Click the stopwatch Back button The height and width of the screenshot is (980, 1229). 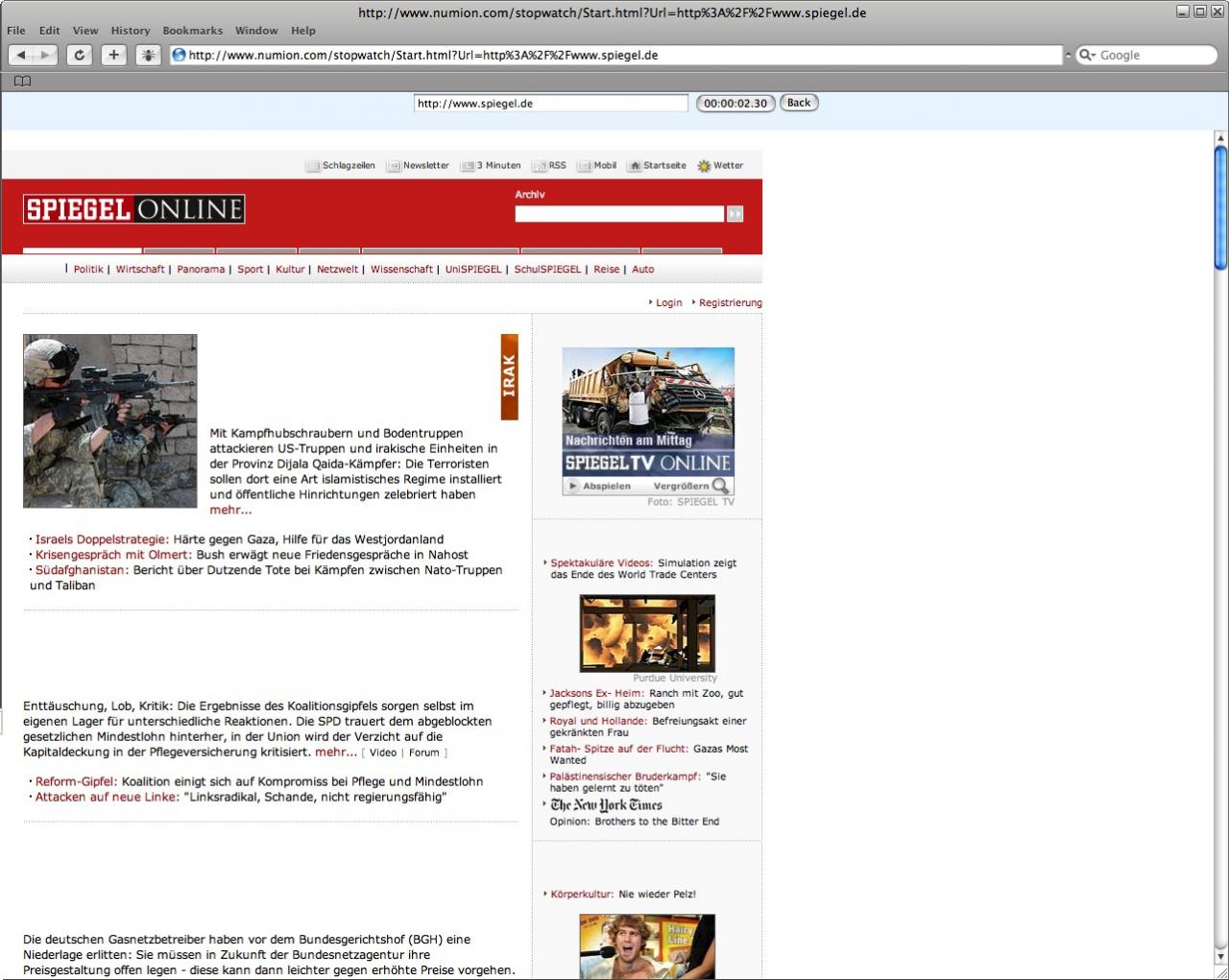coord(799,103)
